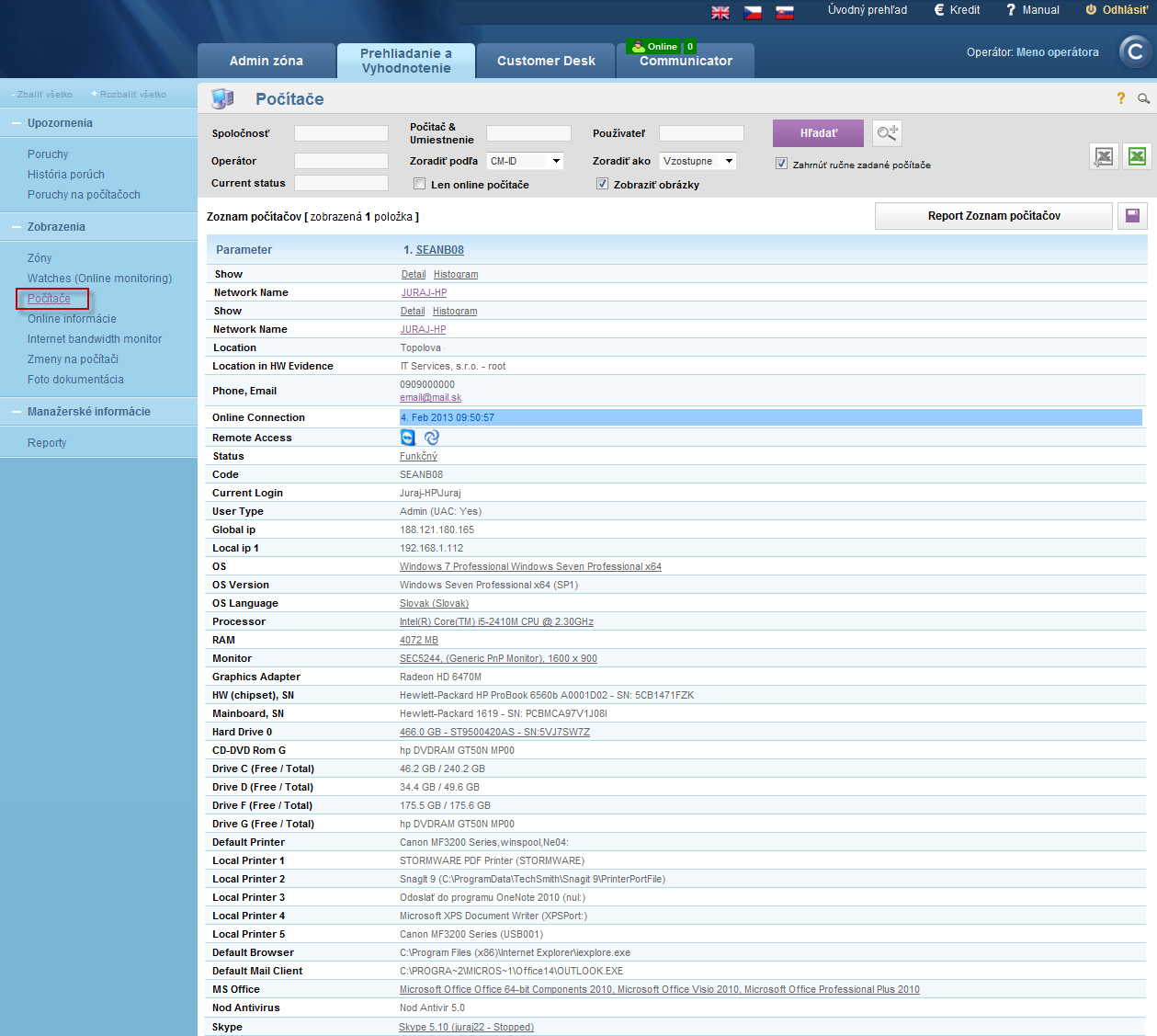
Task: Select Prehliadanie a Vyhodnotenie tab
Action: pyautogui.click(x=406, y=61)
